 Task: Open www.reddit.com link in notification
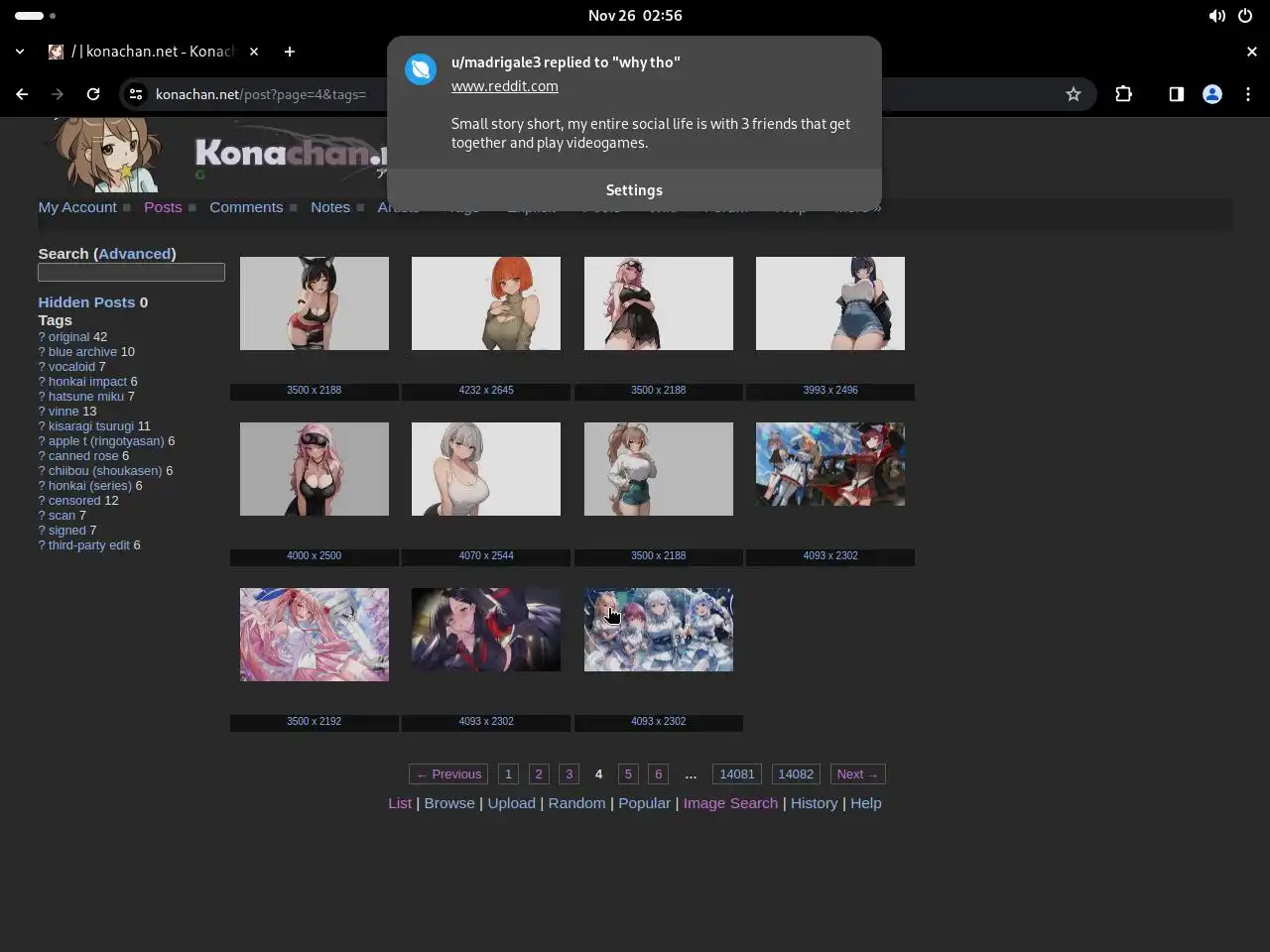pyautogui.click(x=504, y=86)
